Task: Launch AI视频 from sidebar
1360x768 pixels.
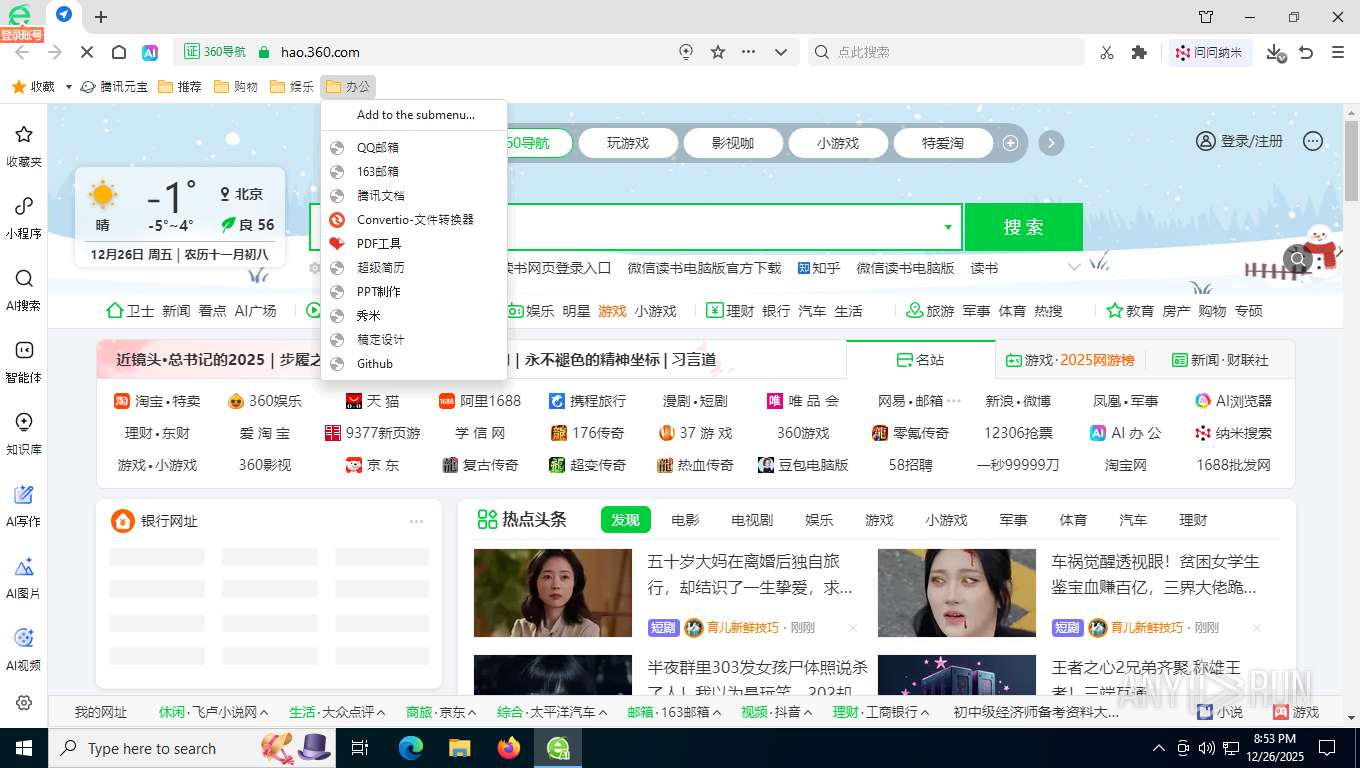Action: (x=24, y=650)
